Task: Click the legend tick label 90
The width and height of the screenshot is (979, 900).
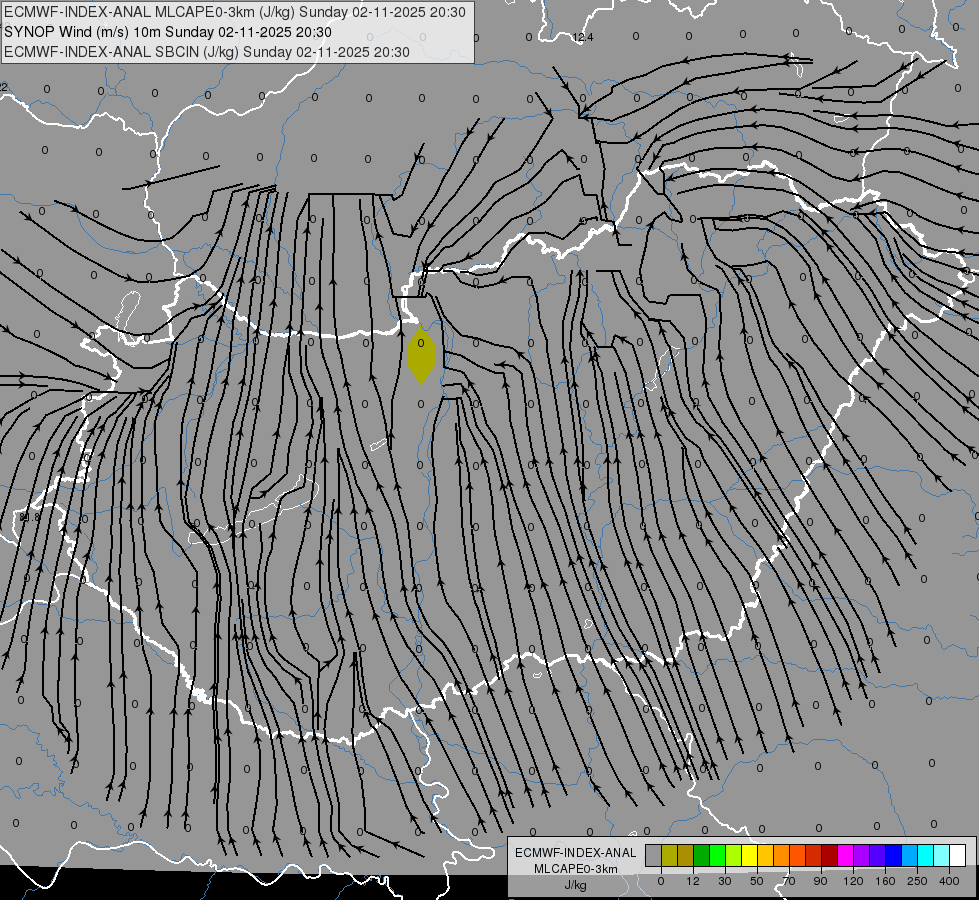Action: tap(820, 881)
